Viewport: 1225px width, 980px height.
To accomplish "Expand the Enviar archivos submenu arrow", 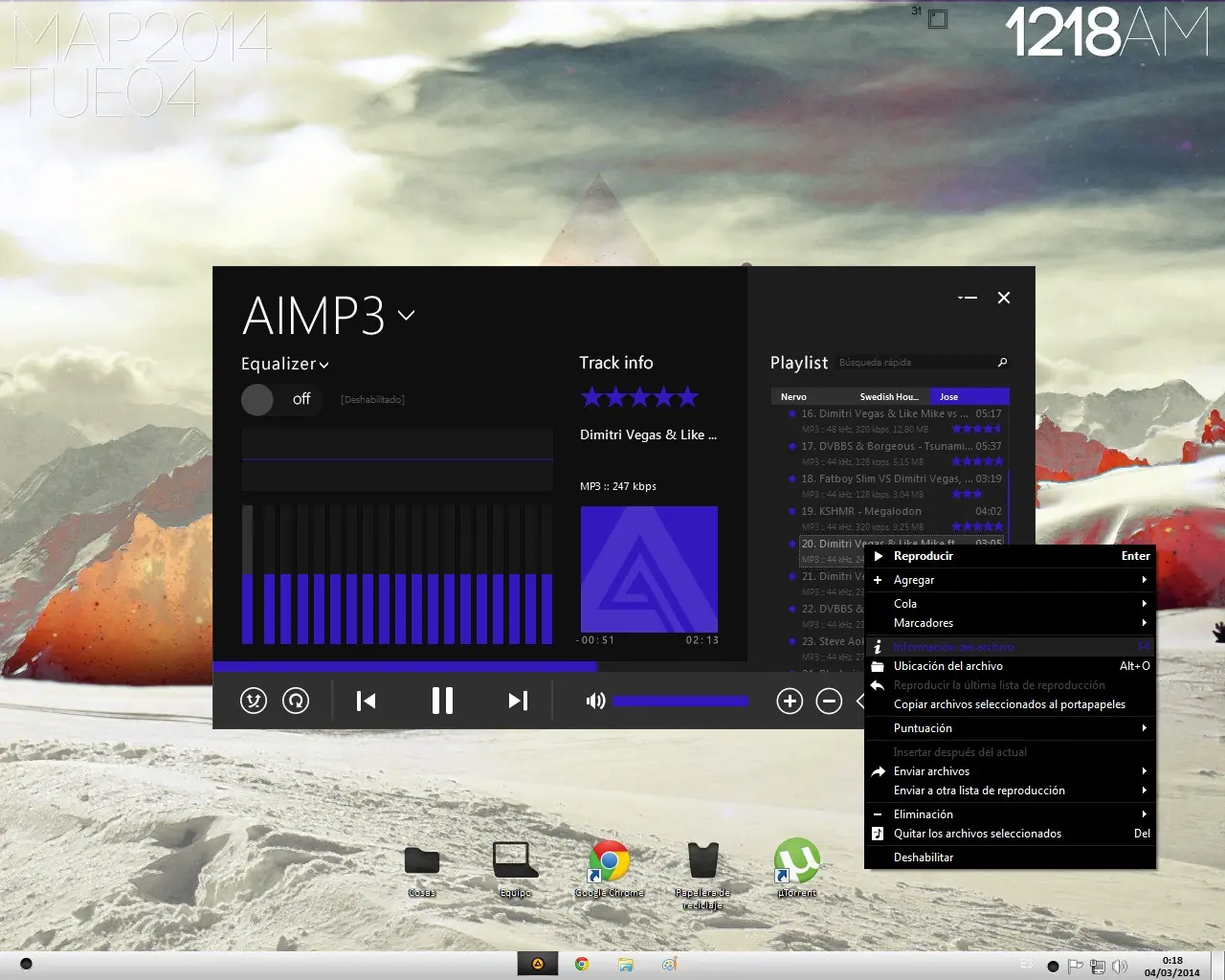I will tap(1144, 771).
